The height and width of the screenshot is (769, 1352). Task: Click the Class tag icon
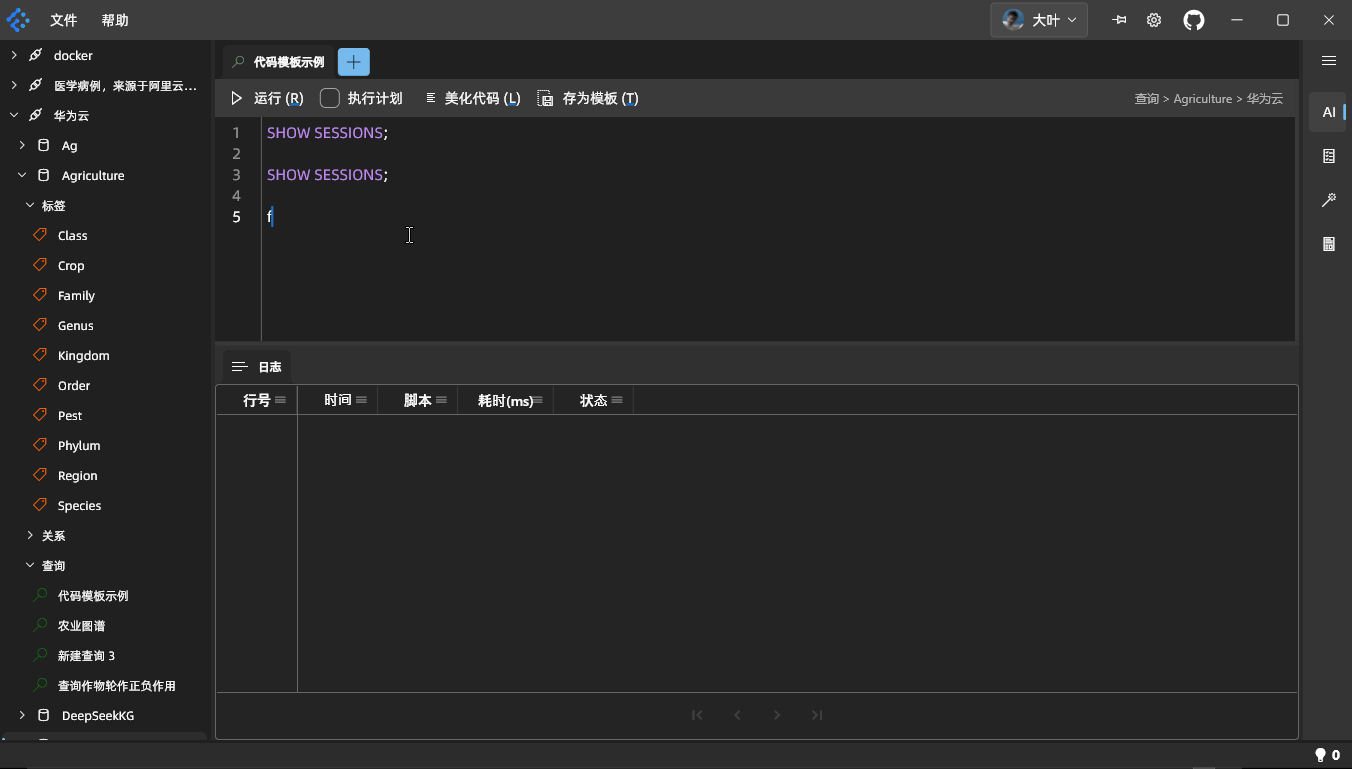click(x=40, y=235)
